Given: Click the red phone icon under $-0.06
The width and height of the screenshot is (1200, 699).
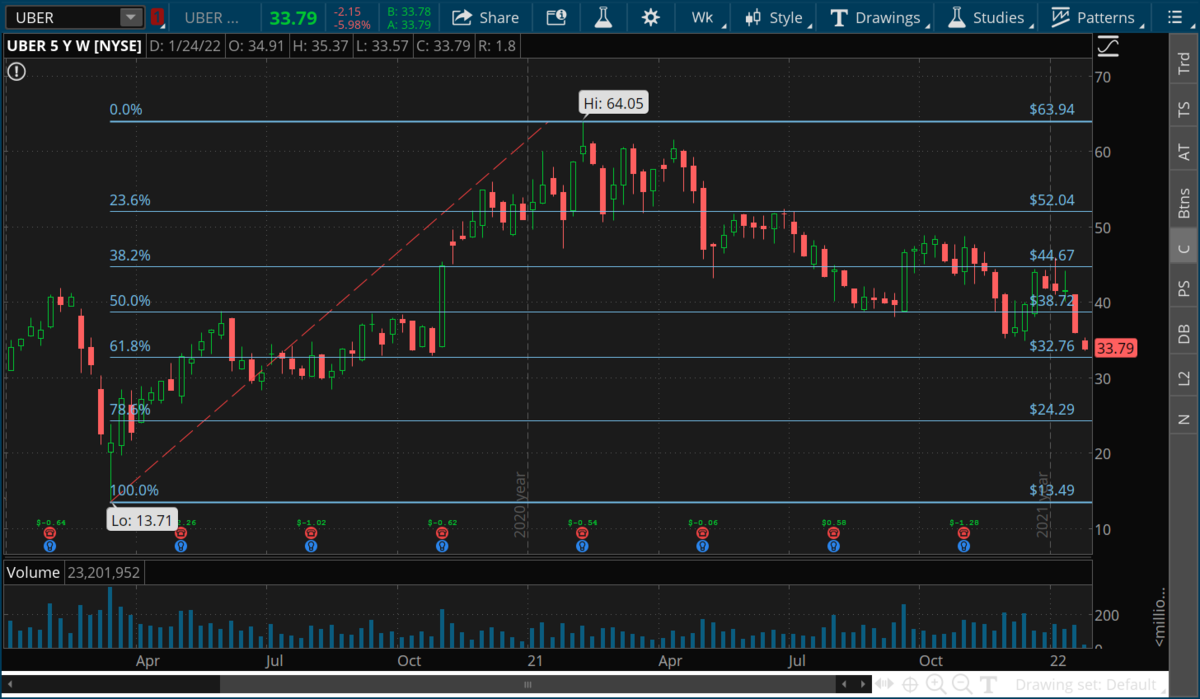Looking at the screenshot, I should (x=702, y=534).
